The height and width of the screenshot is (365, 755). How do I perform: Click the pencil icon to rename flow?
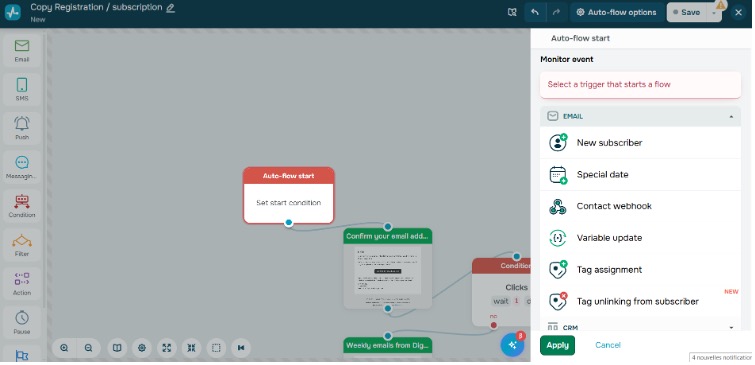(x=170, y=8)
